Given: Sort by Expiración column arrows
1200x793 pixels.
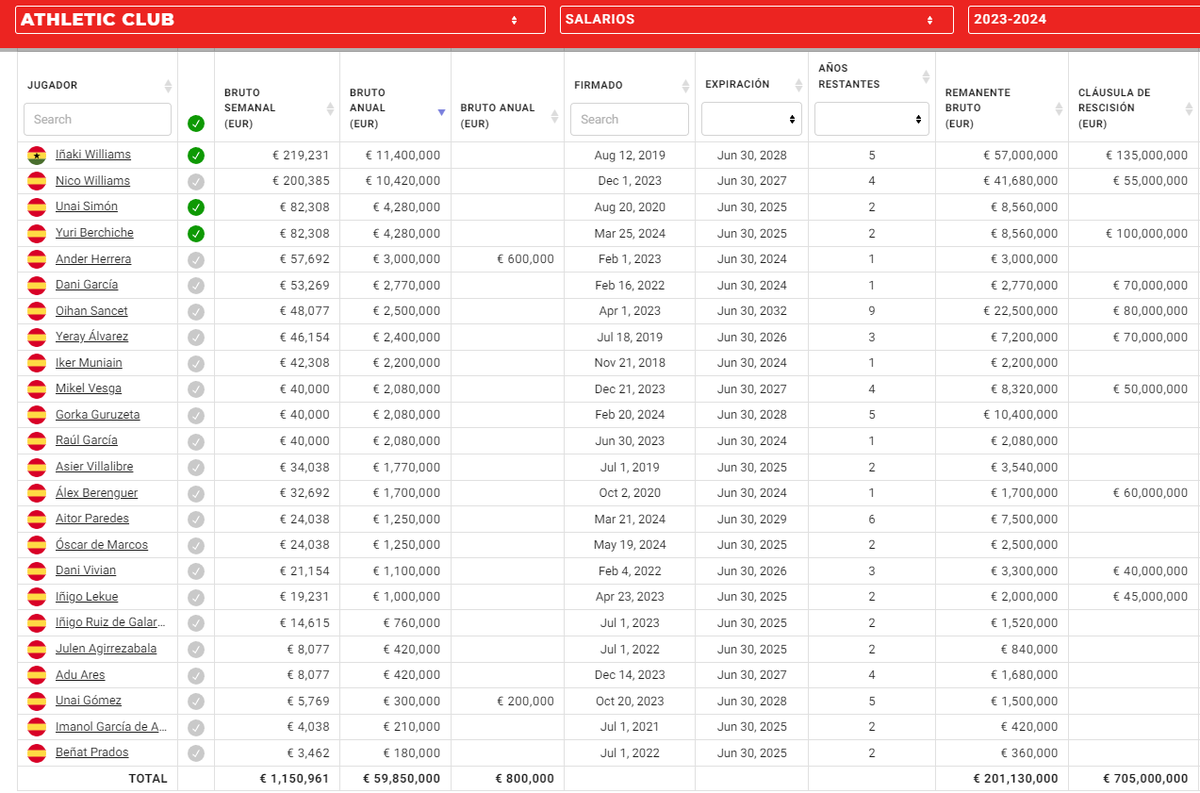Looking at the screenshot, I should tap(799, 85).
